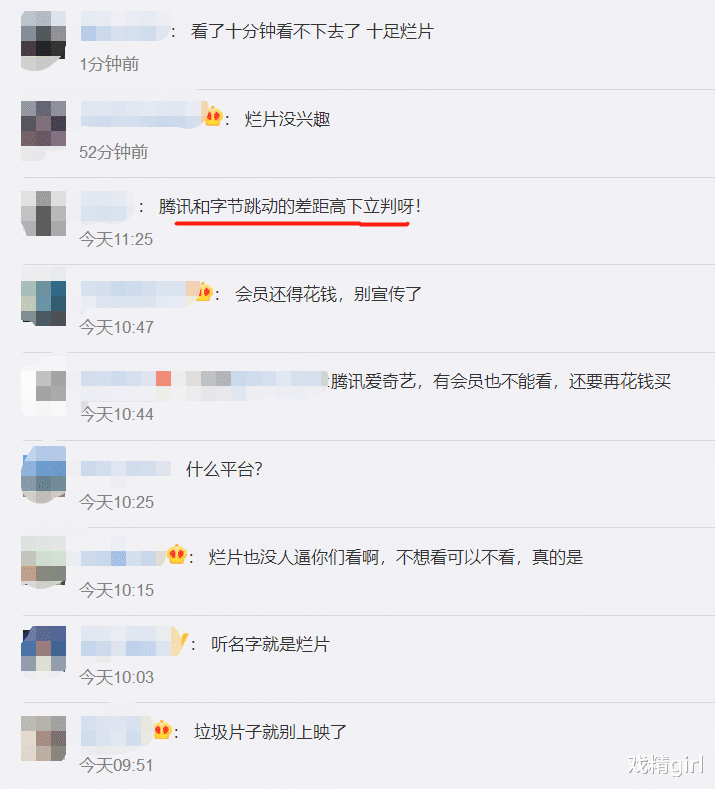
Task: Click crown badge beside '垃圾片子就别上映了' comment
Action: [163, 729]
